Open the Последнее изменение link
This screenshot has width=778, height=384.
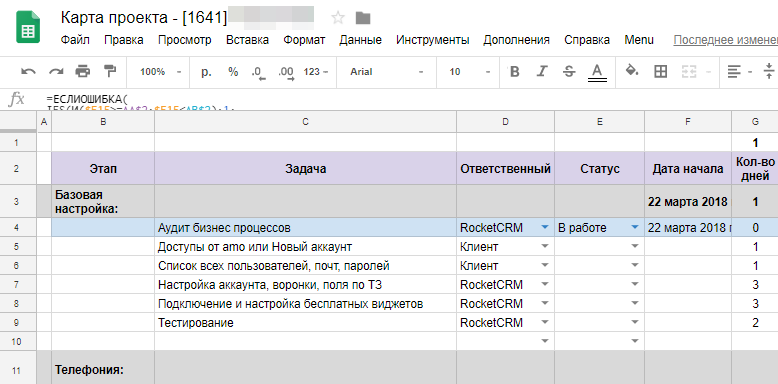point(725,40)
